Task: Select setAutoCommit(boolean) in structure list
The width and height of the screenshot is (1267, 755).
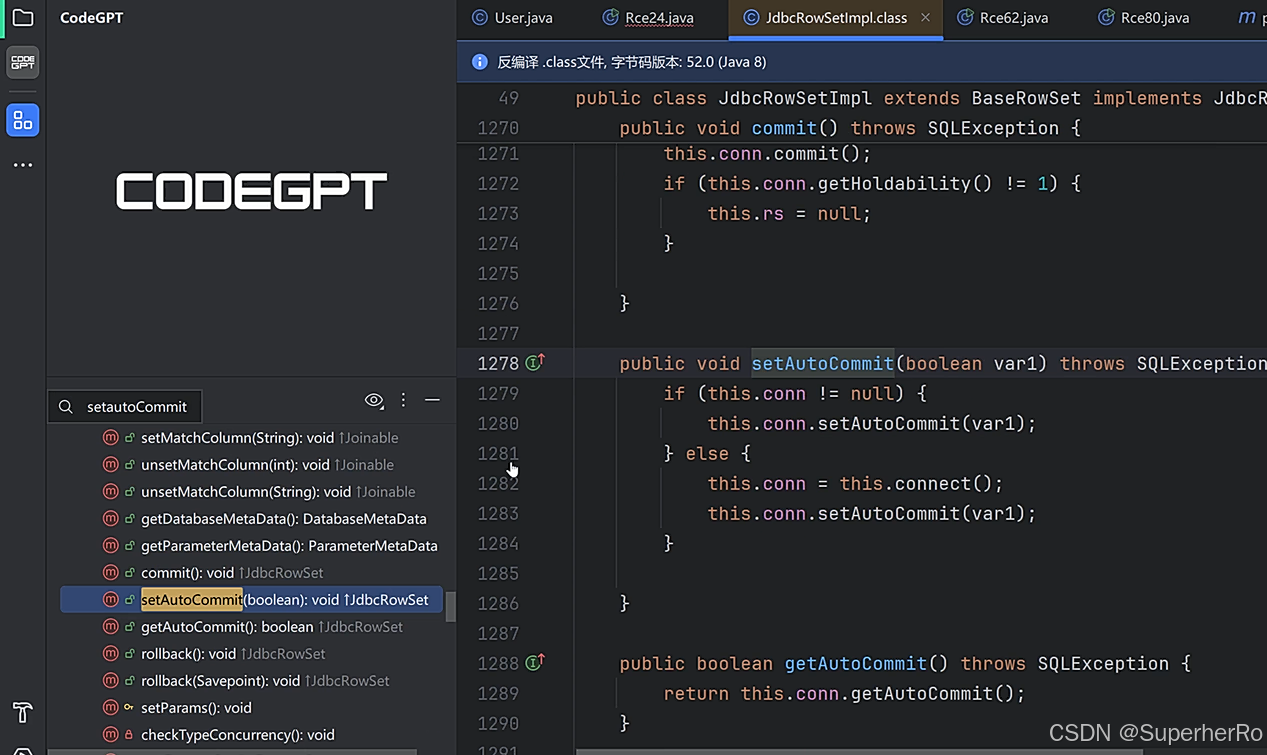Action: point(251,600)
